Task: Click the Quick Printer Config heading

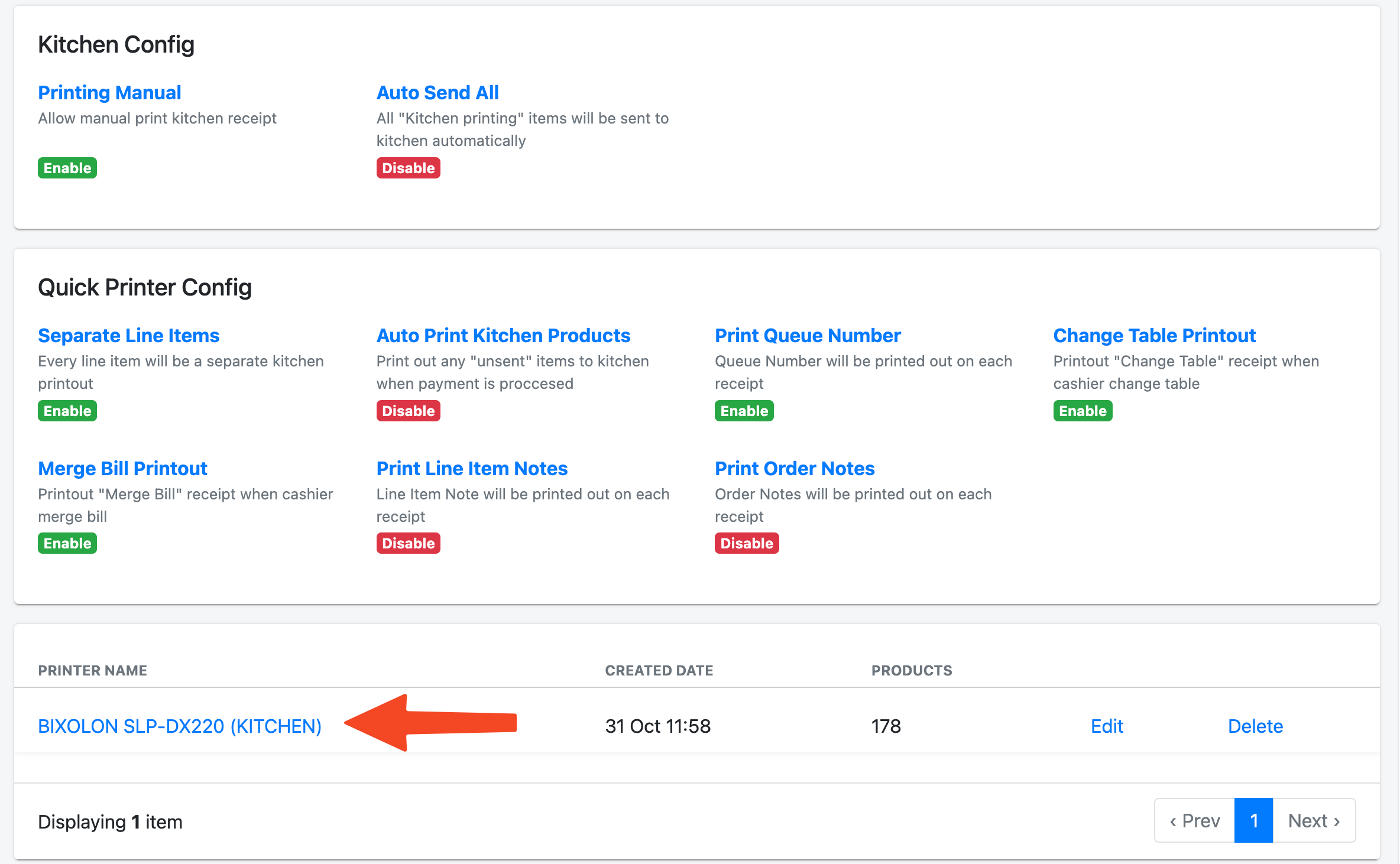Action: pyautogui.click(x=145, y=287)
